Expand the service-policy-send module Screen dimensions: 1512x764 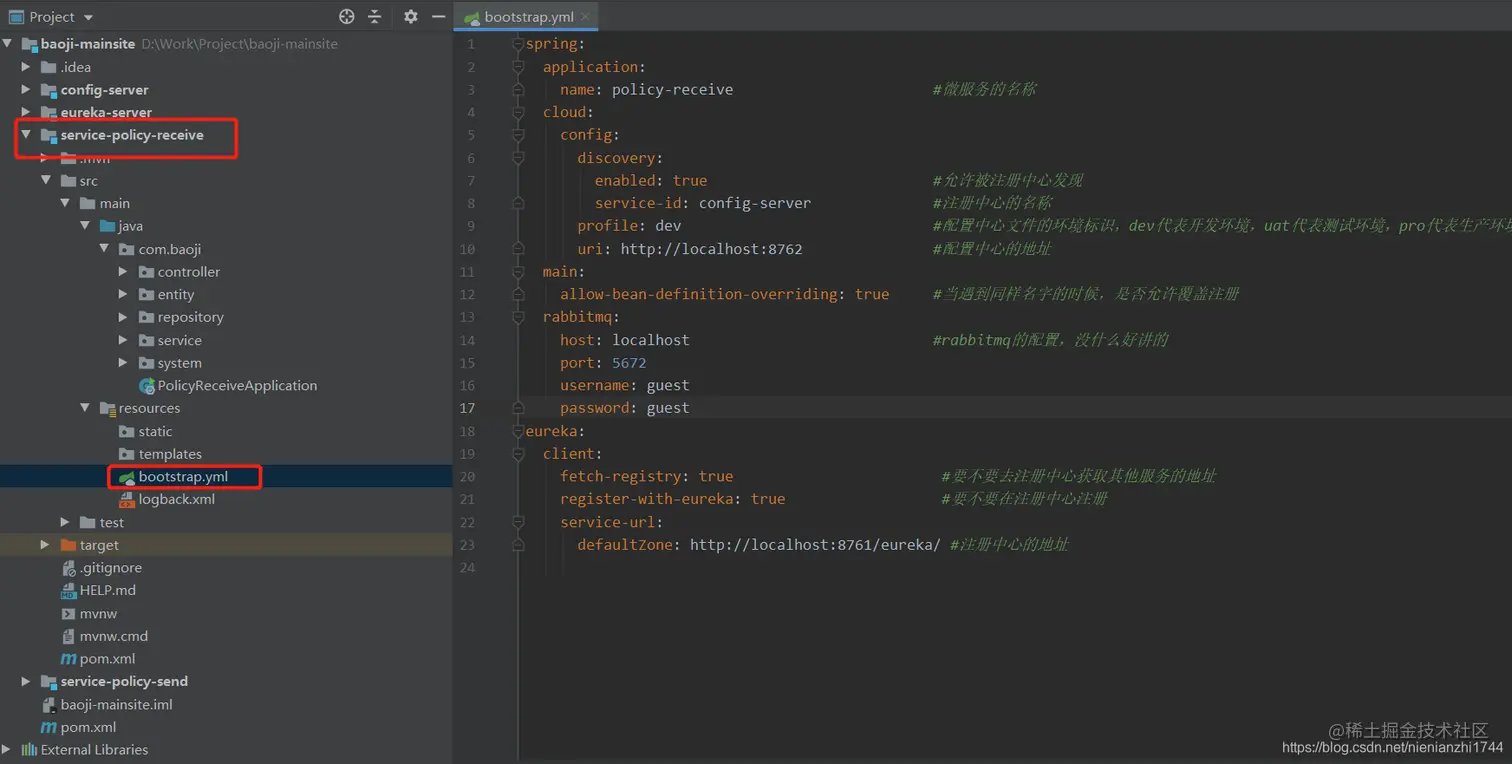point(26,682)
